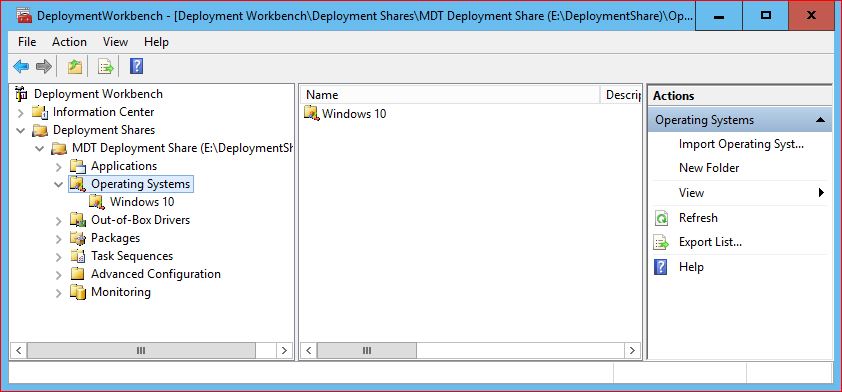Sort by the Name column header
The height and width of the screenshot is (392, 842).
(449, 95)
